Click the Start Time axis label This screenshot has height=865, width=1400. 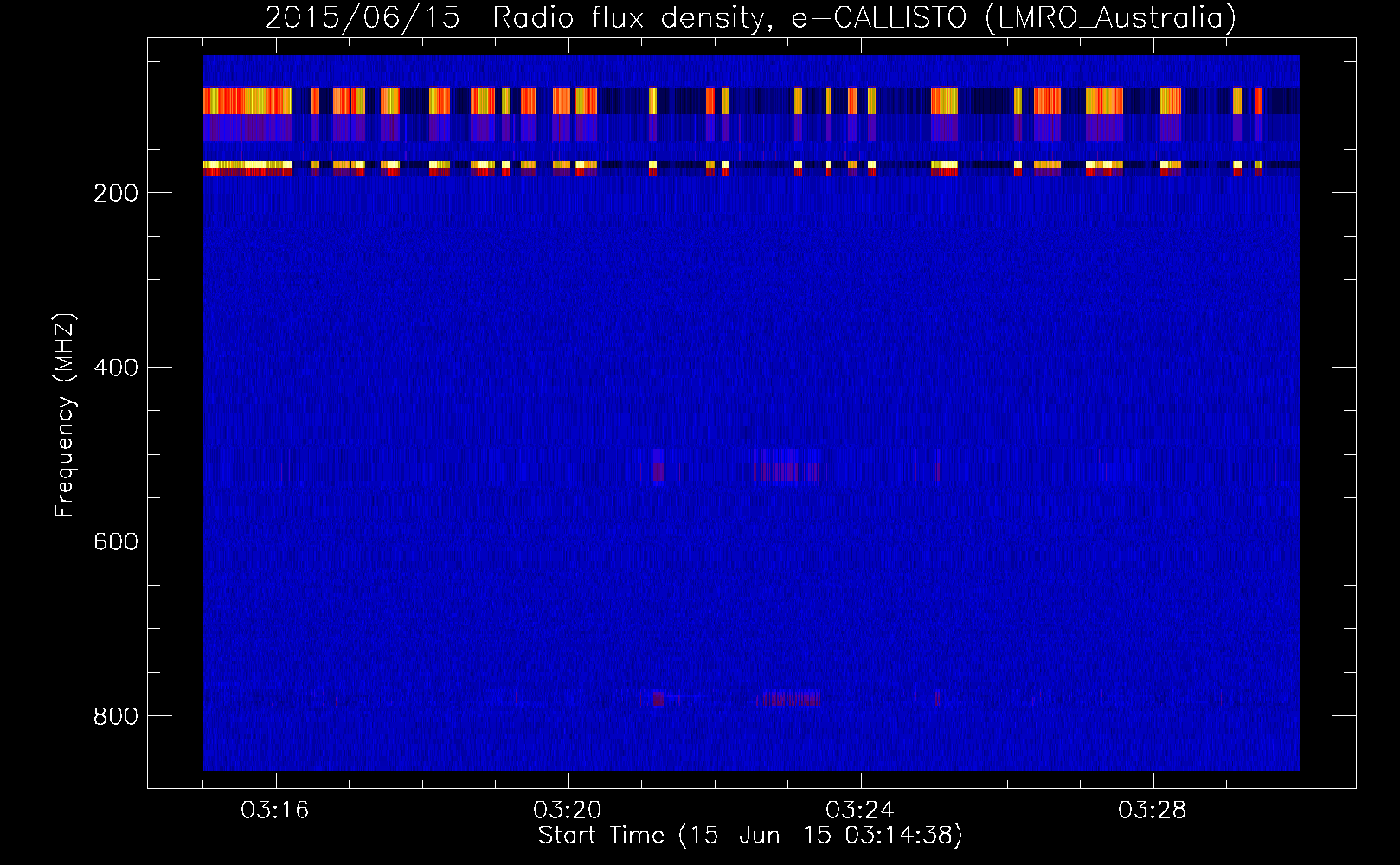(750, 836)
